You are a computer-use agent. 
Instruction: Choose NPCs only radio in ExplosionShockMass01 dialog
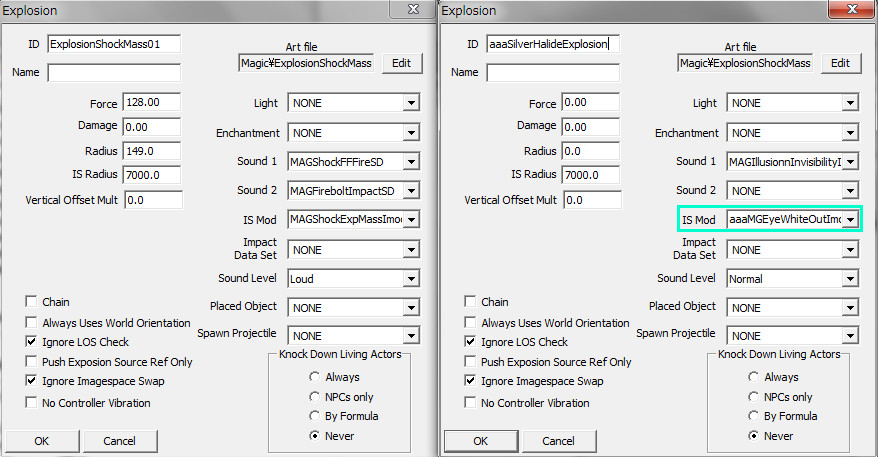(x=315, y=397)
